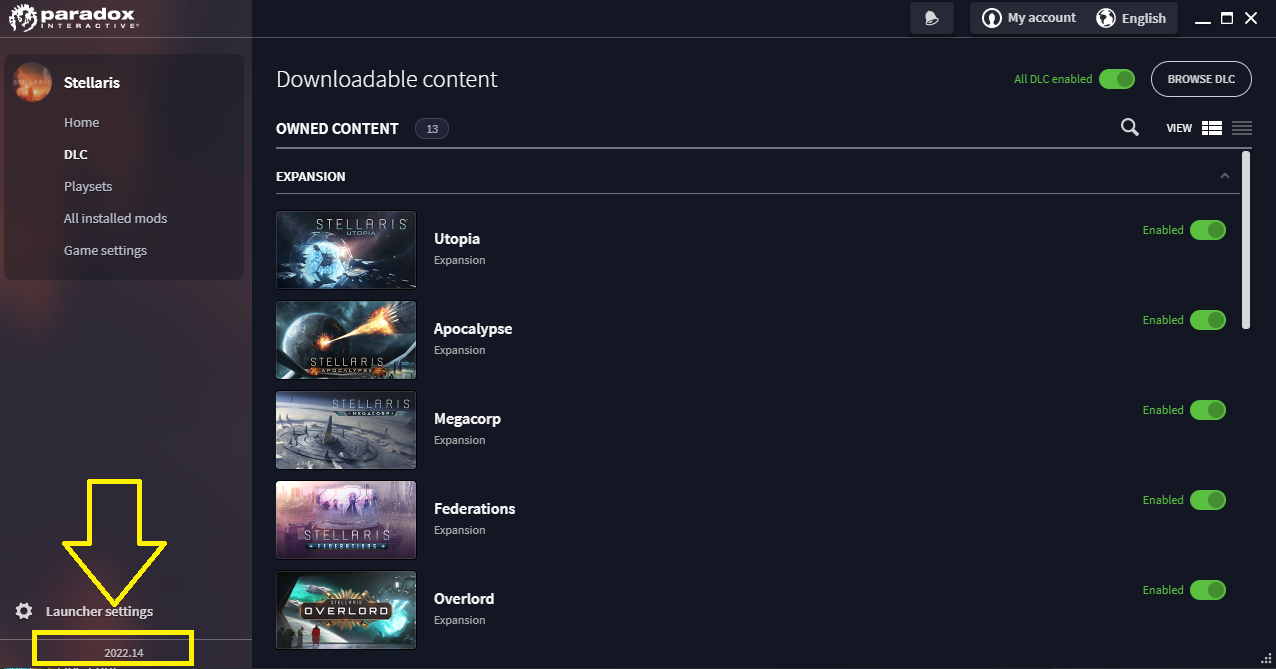Disable the Megacorp expansion toggle

1208,410
